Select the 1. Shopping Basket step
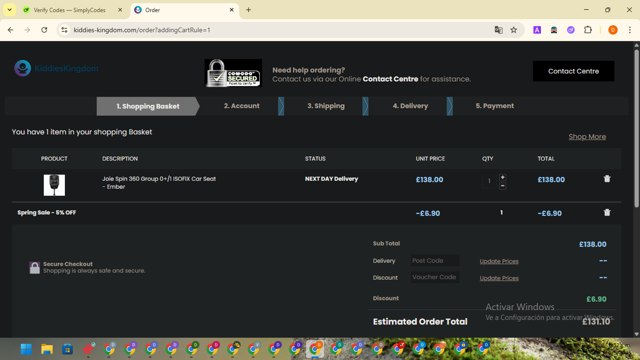 (x=148, y=106)
